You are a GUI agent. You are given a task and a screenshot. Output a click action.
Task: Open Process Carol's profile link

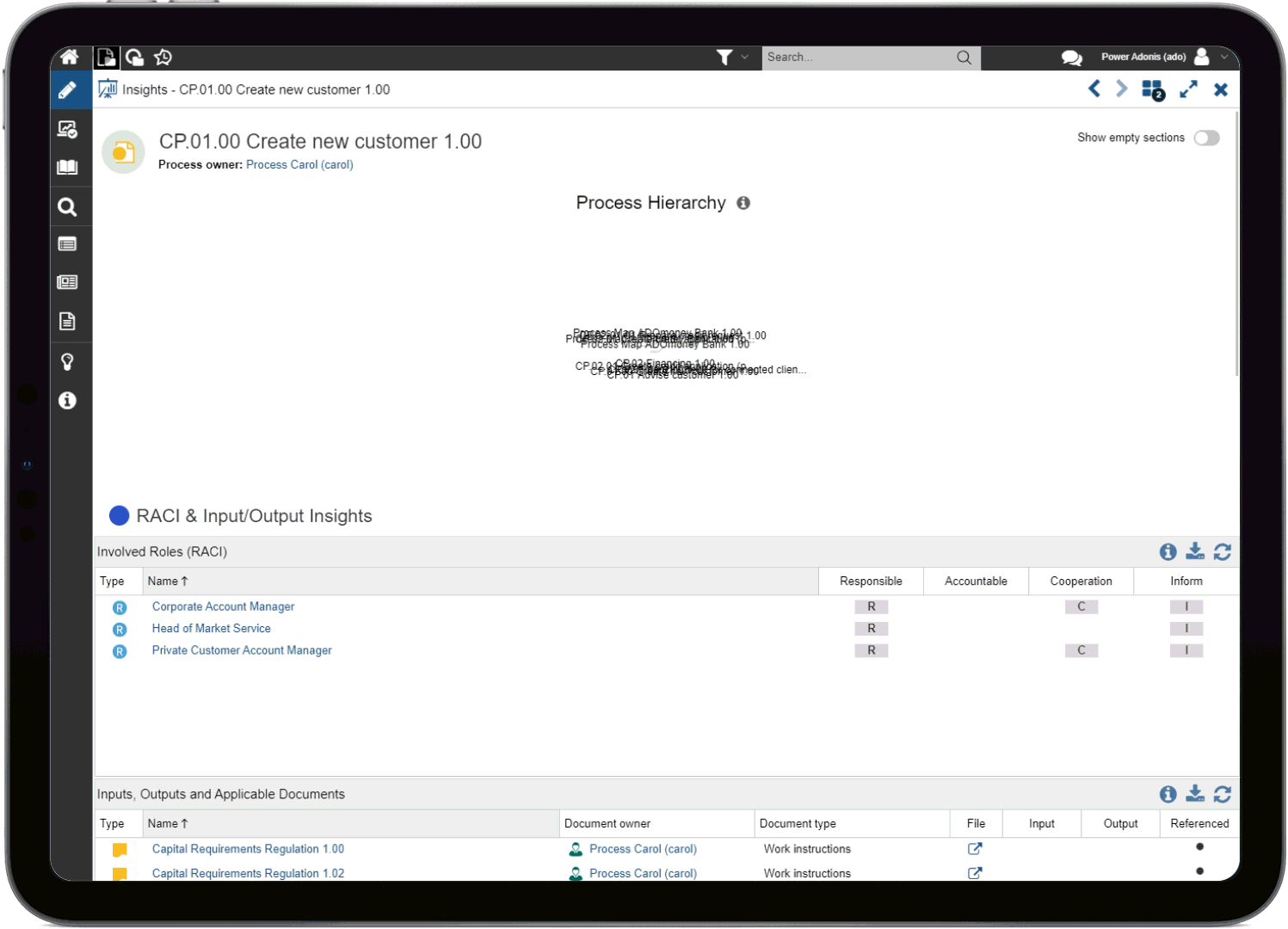(299, 164)
